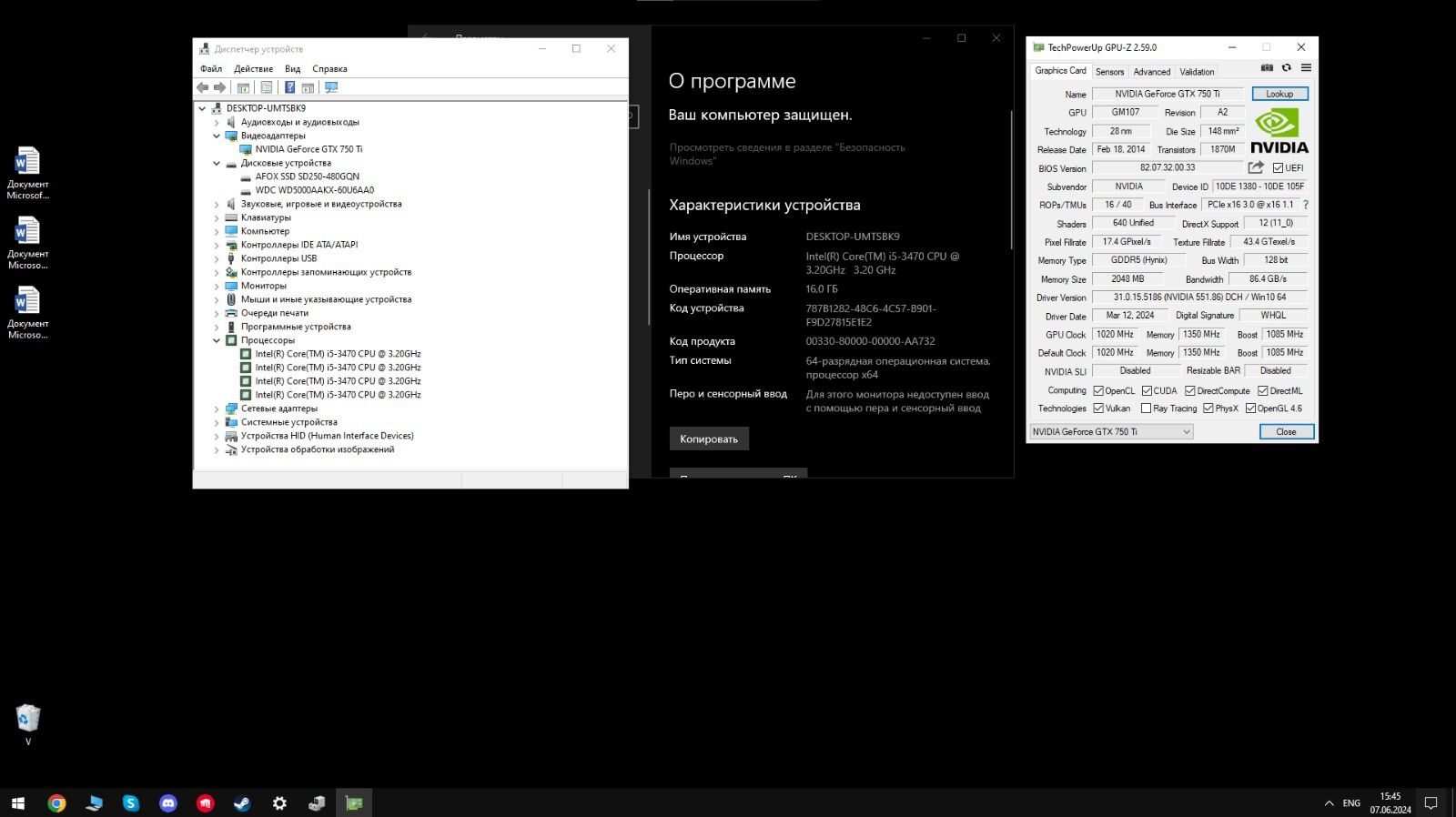
Task: Expand the Контроллеры USB node
Action: (217, 258)
